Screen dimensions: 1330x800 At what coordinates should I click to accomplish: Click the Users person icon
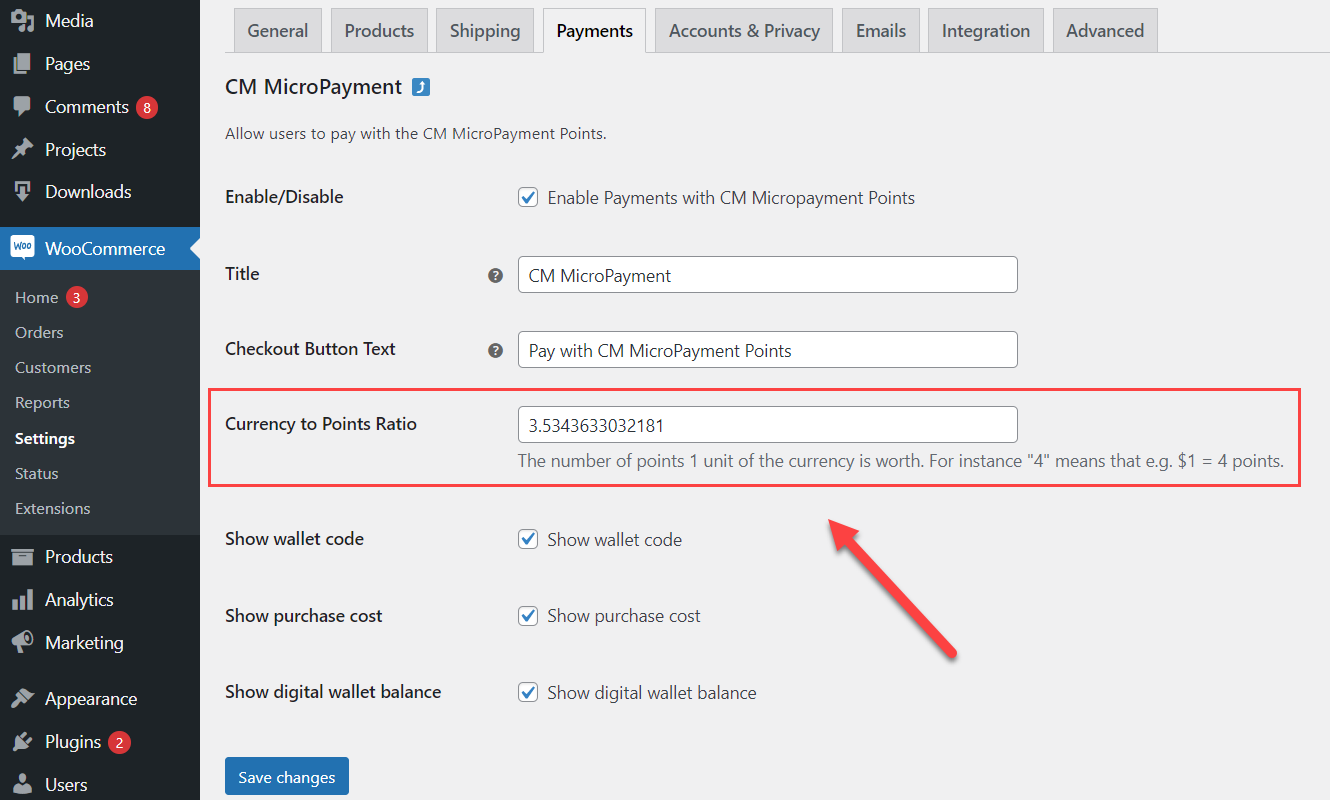click(22, 784)
